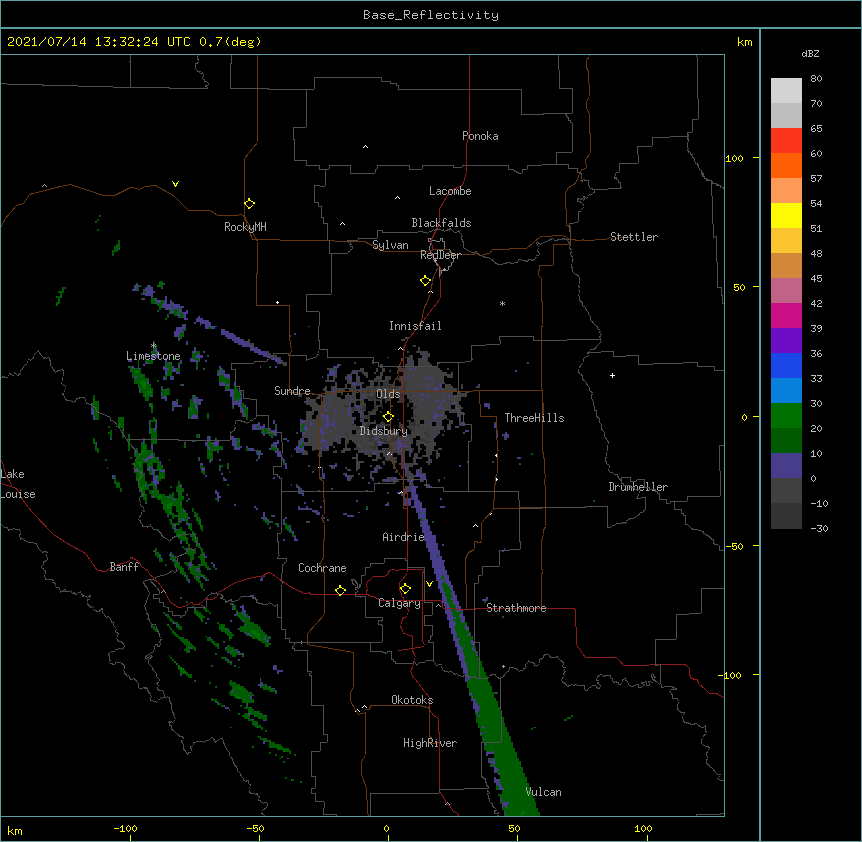The width and height of the screenshot is (862, 842).
Task: Click the blue 36 dBZ legend swatch
Action: click(x=786, y=365)
